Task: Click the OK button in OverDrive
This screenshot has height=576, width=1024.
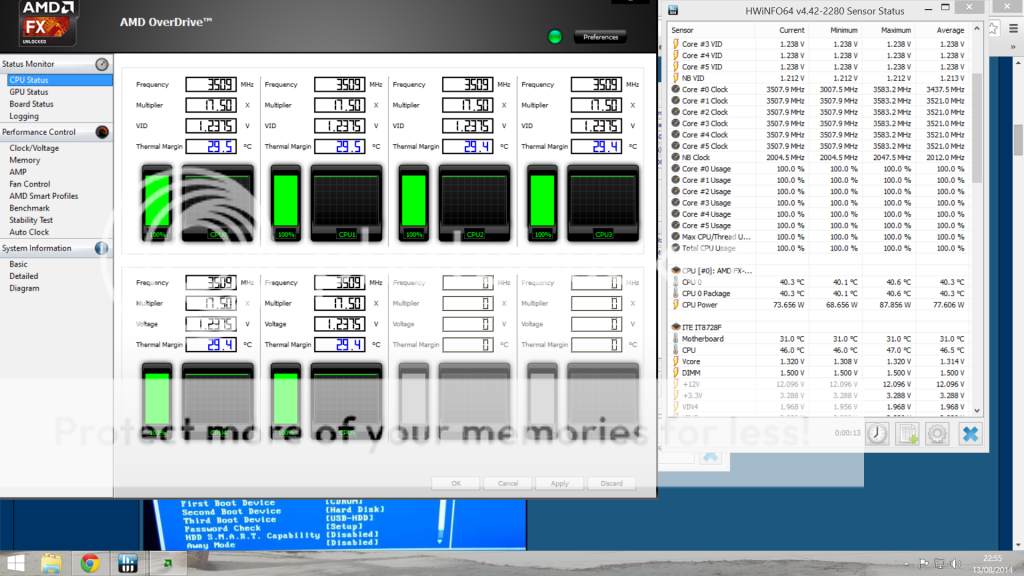Action: [456, 483]
